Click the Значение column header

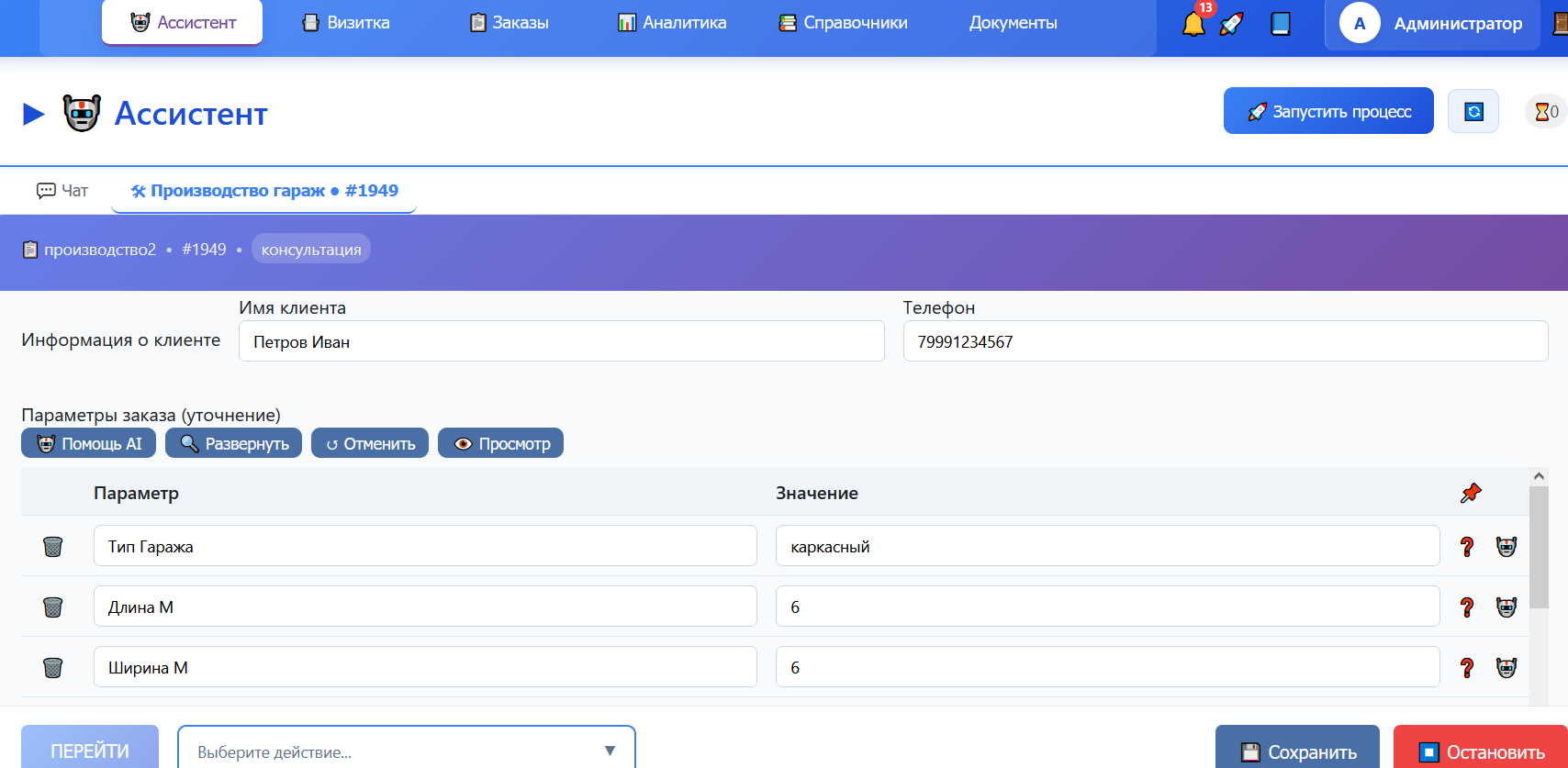[817, 493]
